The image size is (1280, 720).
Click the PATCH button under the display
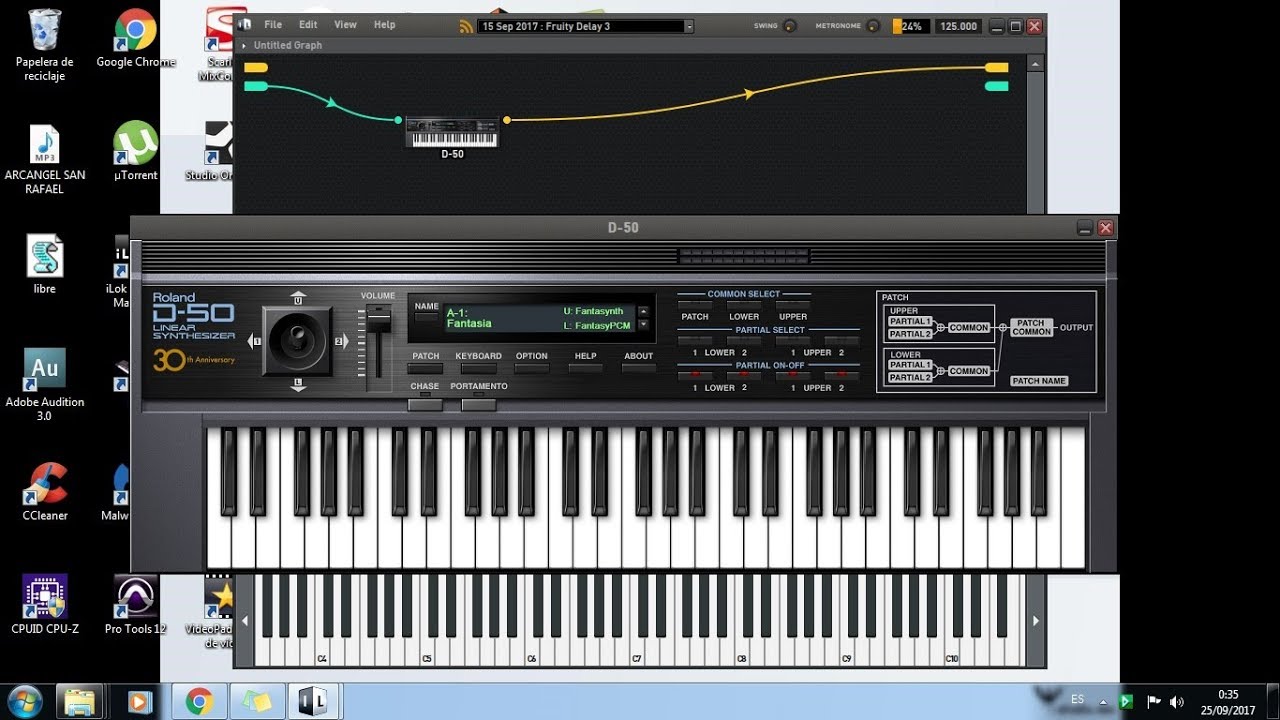[425, 368]
